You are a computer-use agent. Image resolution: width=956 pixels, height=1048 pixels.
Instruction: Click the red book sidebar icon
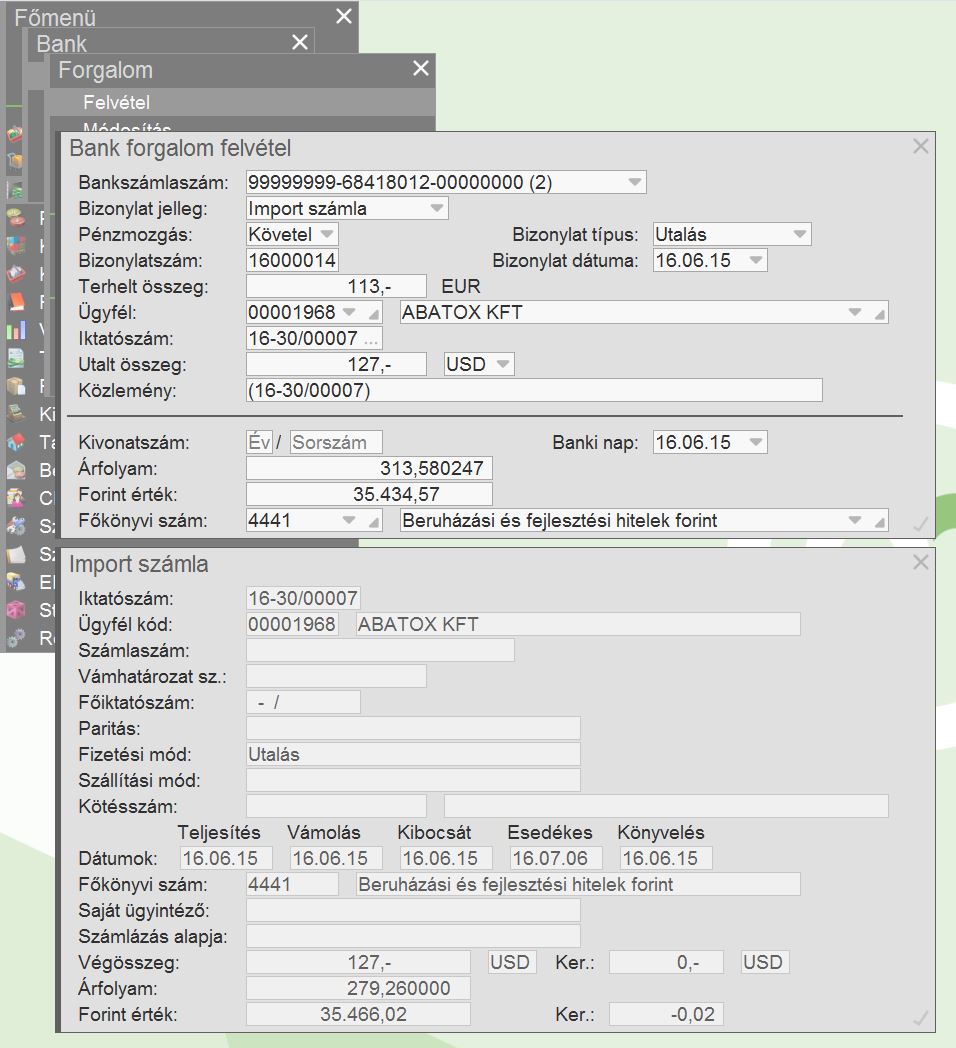15,302
